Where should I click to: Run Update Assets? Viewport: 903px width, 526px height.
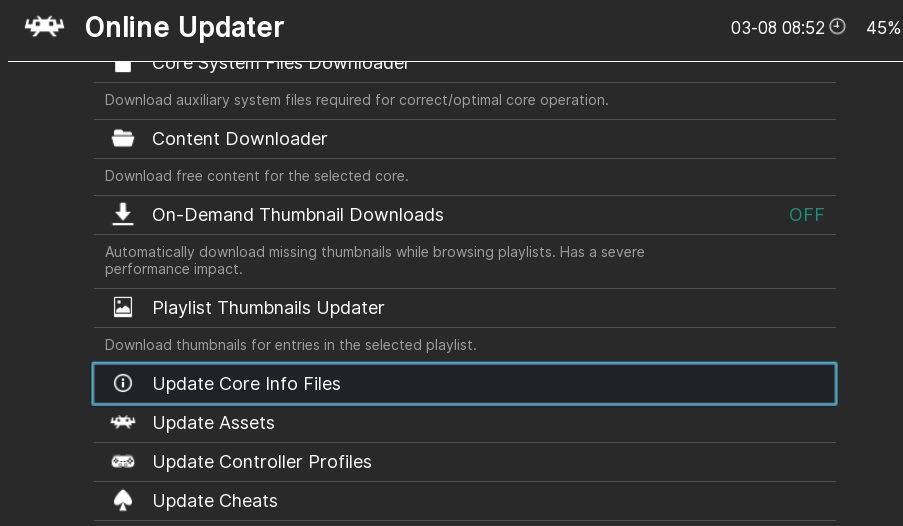click(x=214, y=423)
